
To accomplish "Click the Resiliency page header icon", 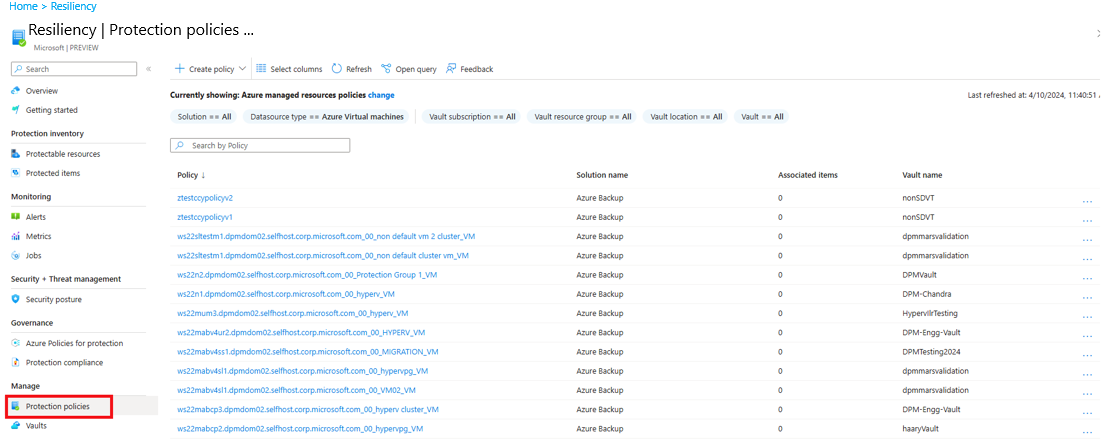I will click(x=18, y=38).
